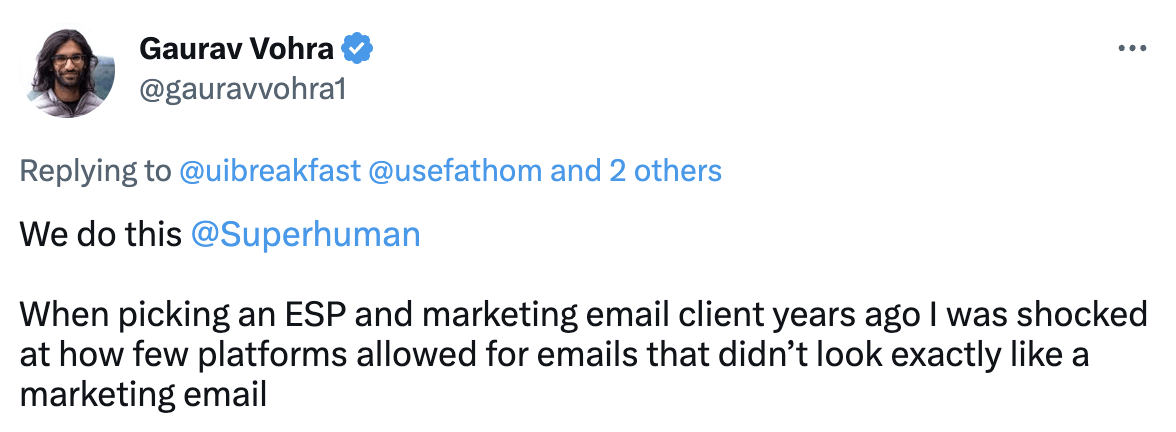Click the blue verified checkmark badge
This screenshot has height=432, width=1176.
358,47
